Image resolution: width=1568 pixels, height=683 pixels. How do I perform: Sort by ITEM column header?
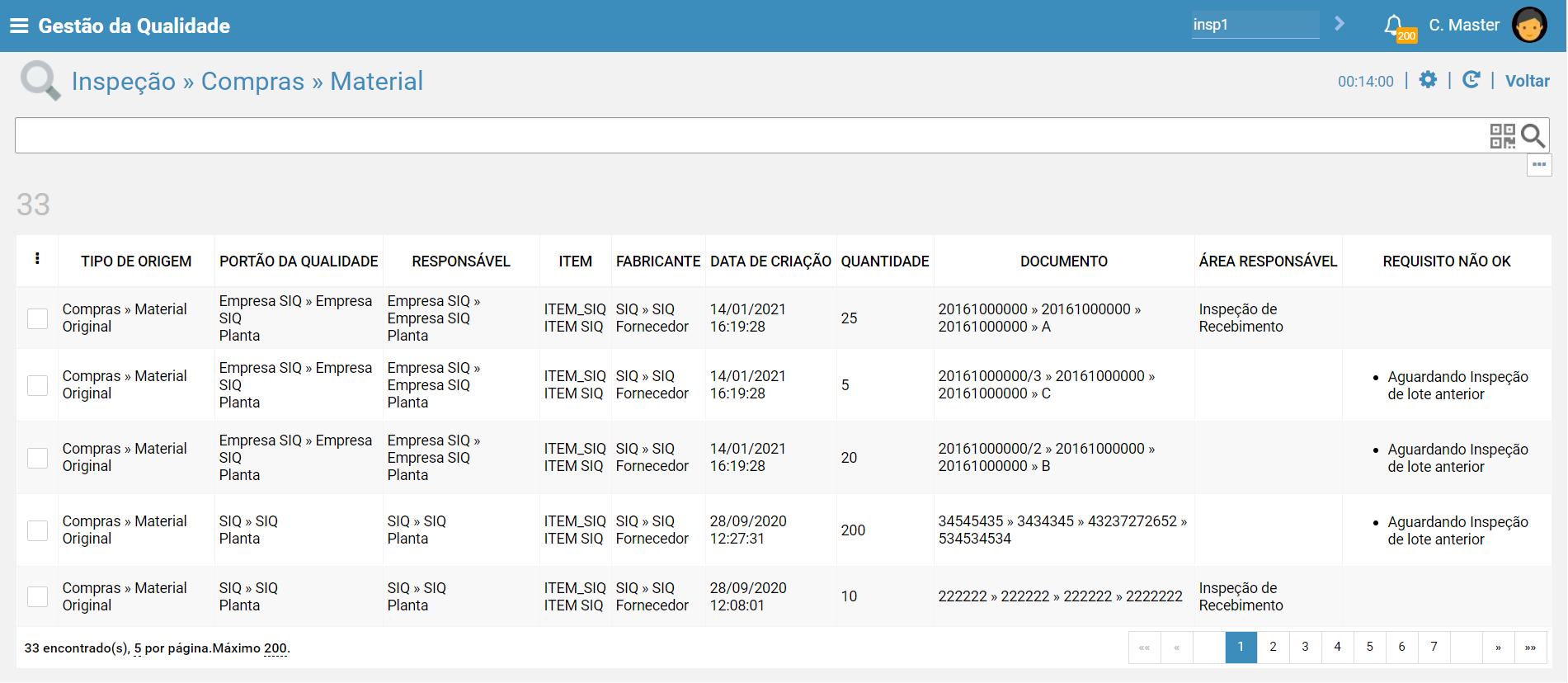tap(575, 261)
